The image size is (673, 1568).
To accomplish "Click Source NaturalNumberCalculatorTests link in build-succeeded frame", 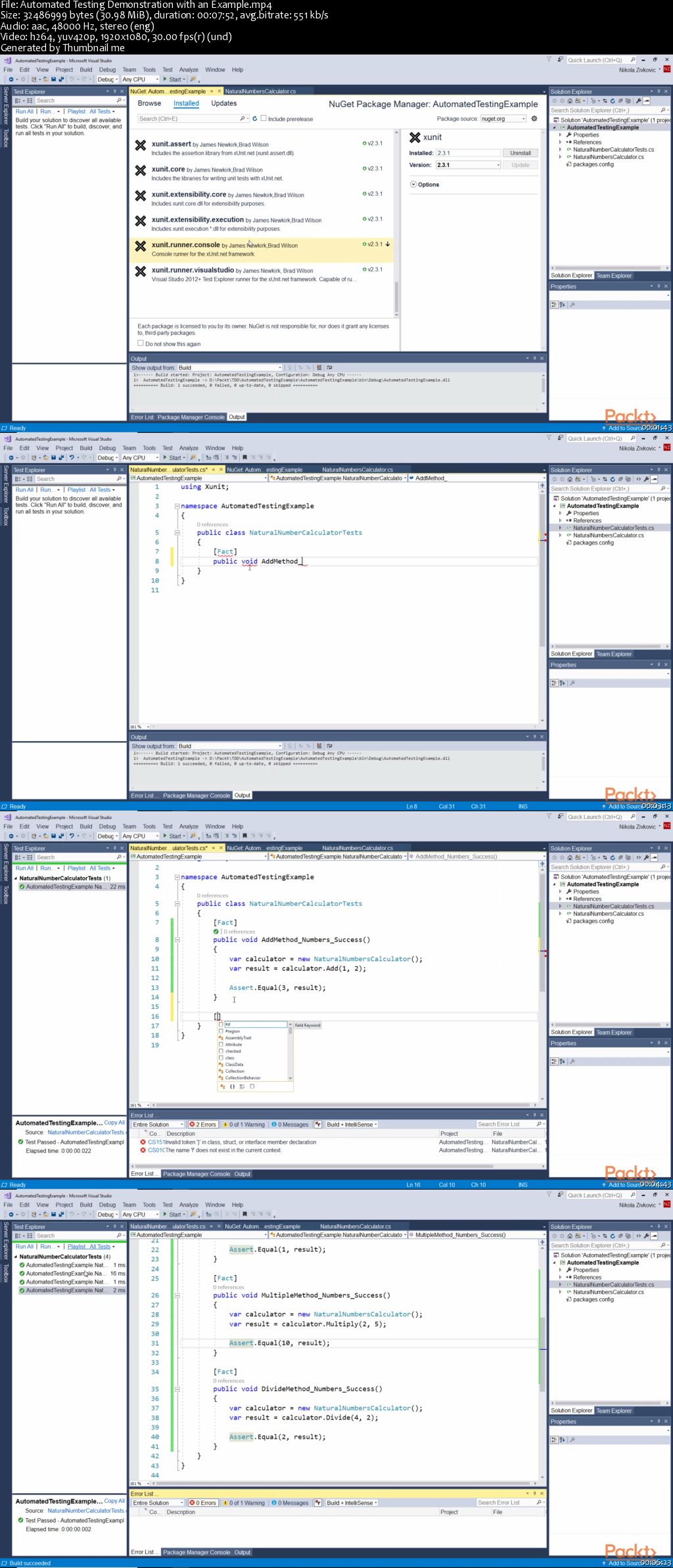I will click(x=85, y=1511).
